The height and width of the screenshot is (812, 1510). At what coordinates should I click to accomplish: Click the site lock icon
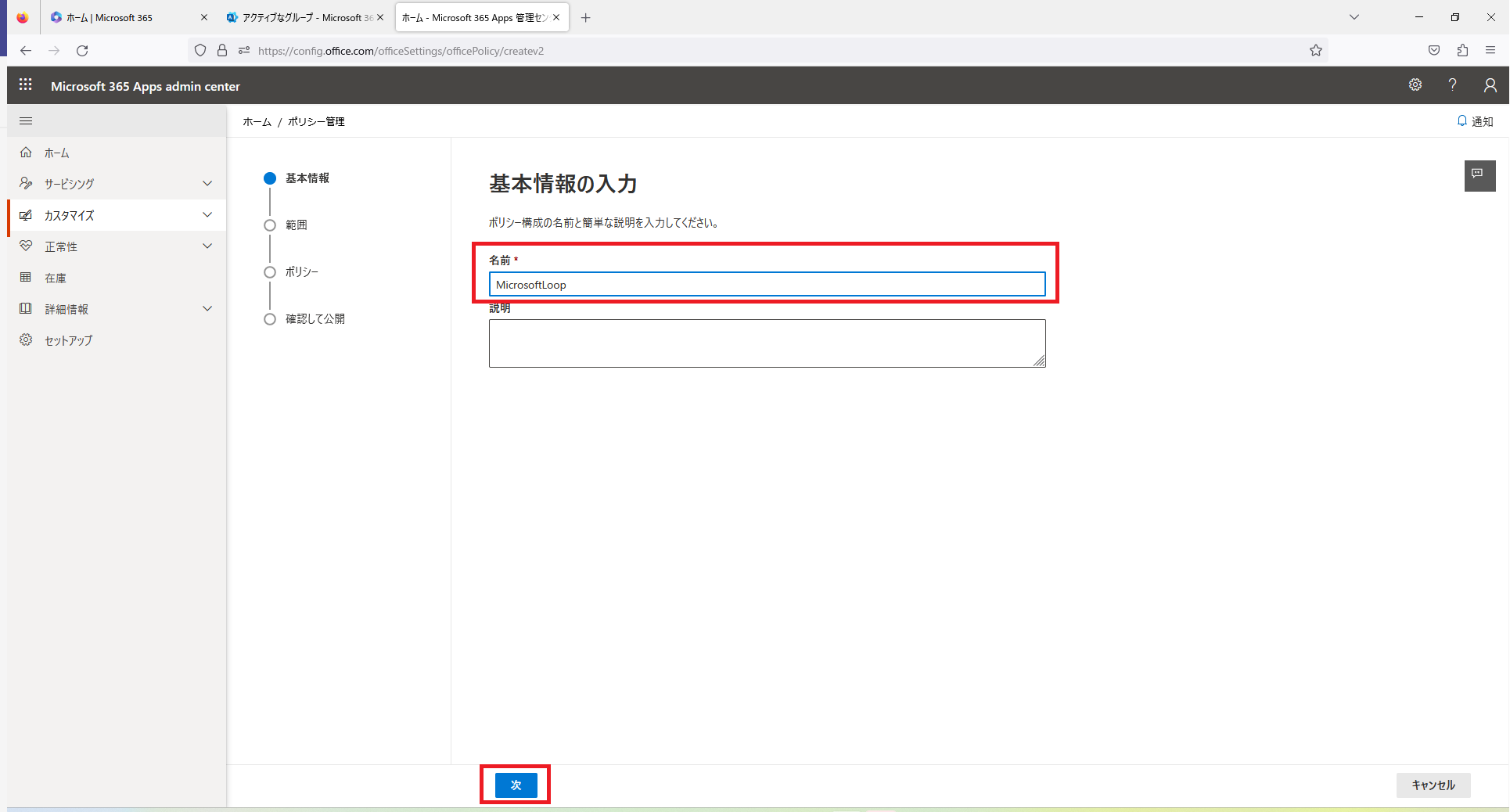(x=222, y=50)
